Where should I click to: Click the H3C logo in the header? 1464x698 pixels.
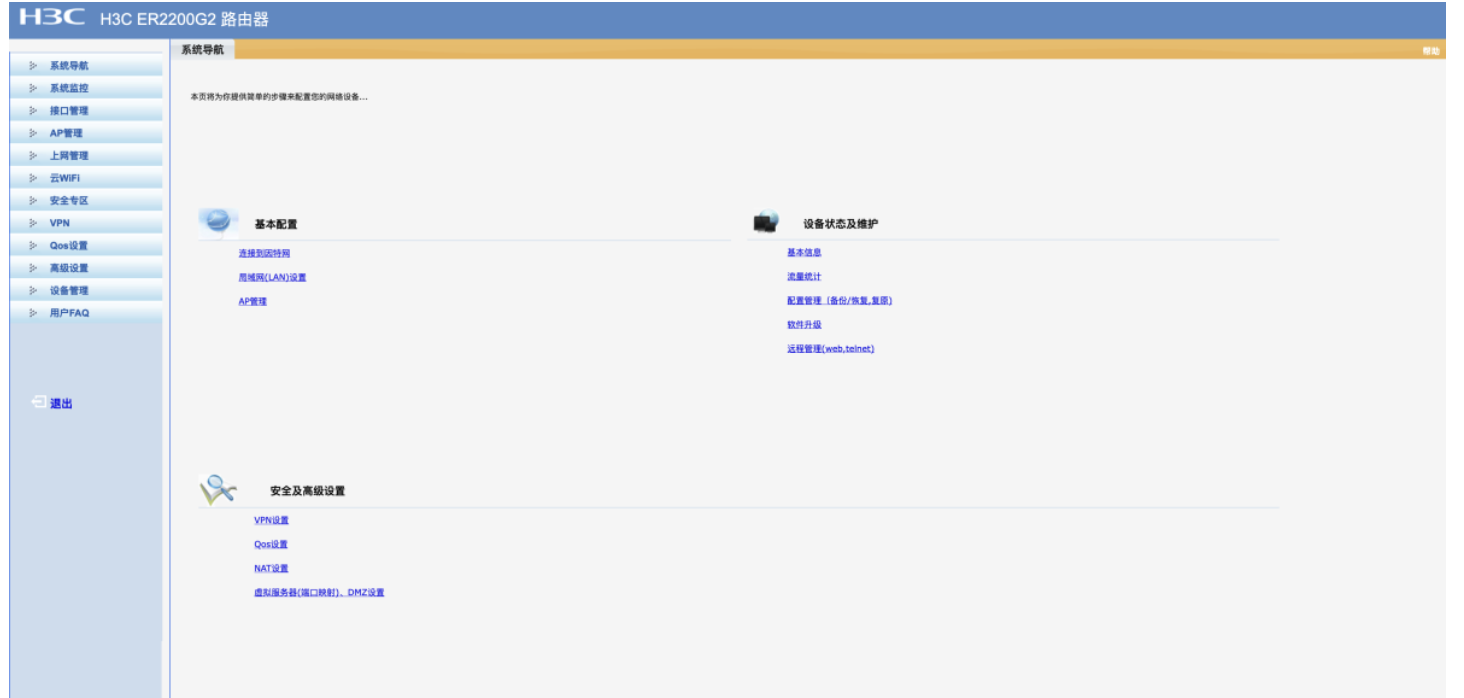(x=53, y=18)
